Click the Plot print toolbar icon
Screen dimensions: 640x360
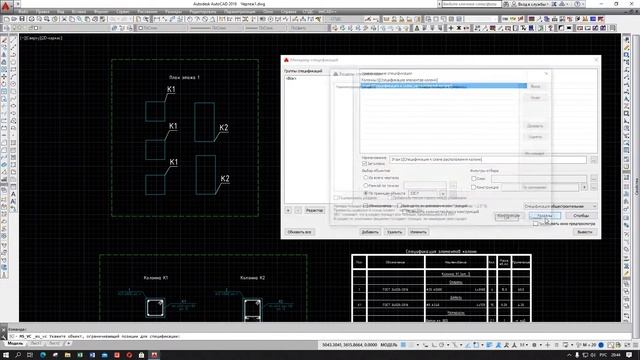[x=31, y=19]
